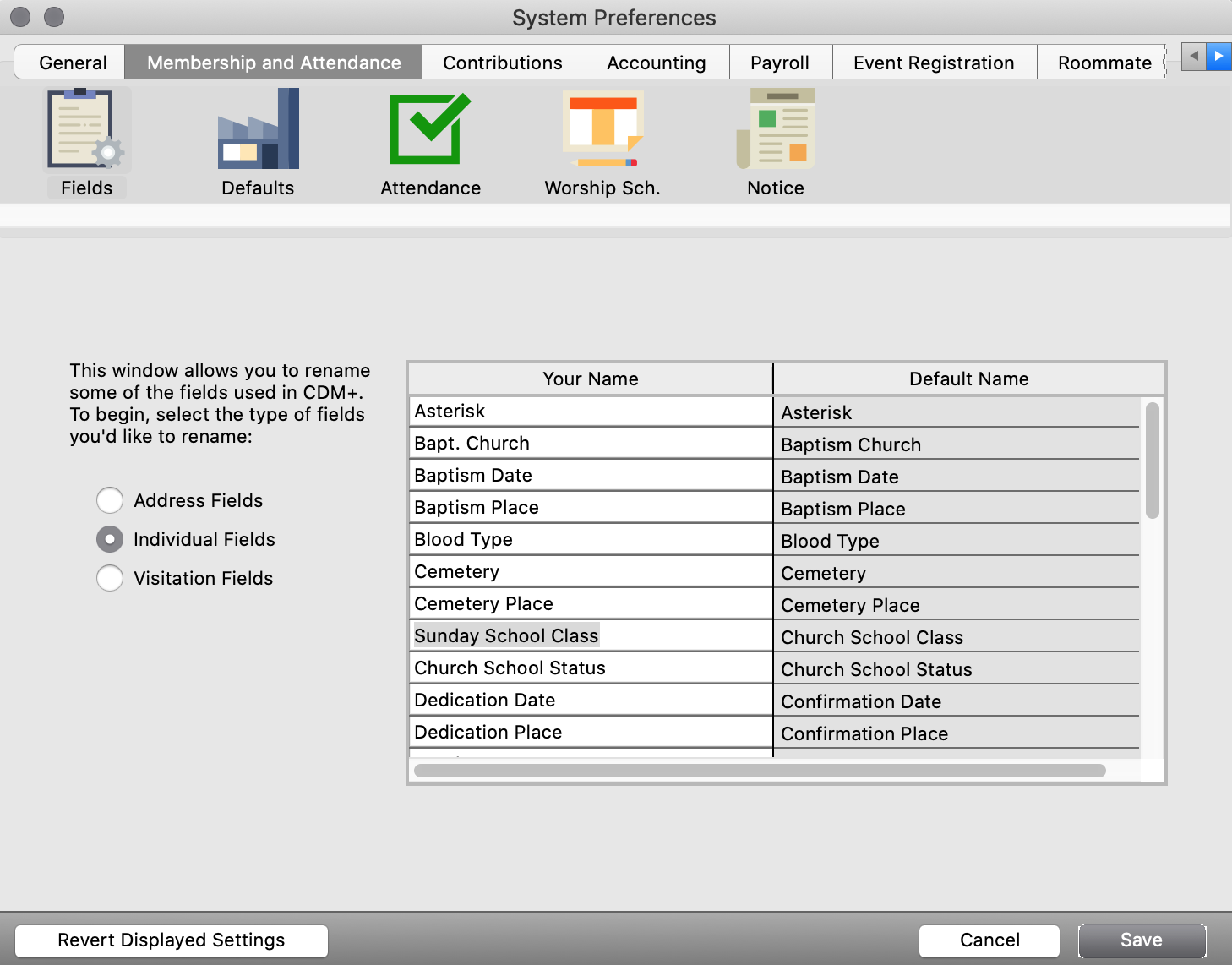The height and width of the screenshot is (965, 1232).
Task: Click Revert Displayed Settings
Action: [x=172, y=940]
